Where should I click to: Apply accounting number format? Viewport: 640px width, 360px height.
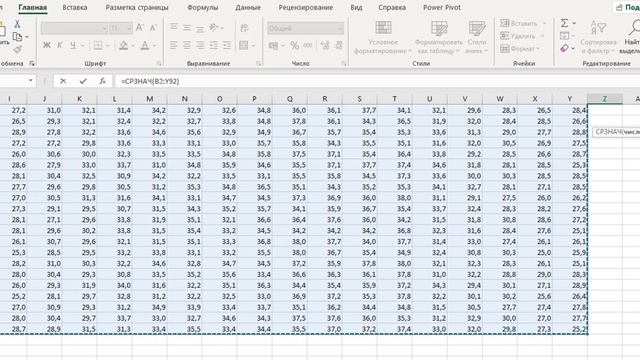[x=273, y=45]
